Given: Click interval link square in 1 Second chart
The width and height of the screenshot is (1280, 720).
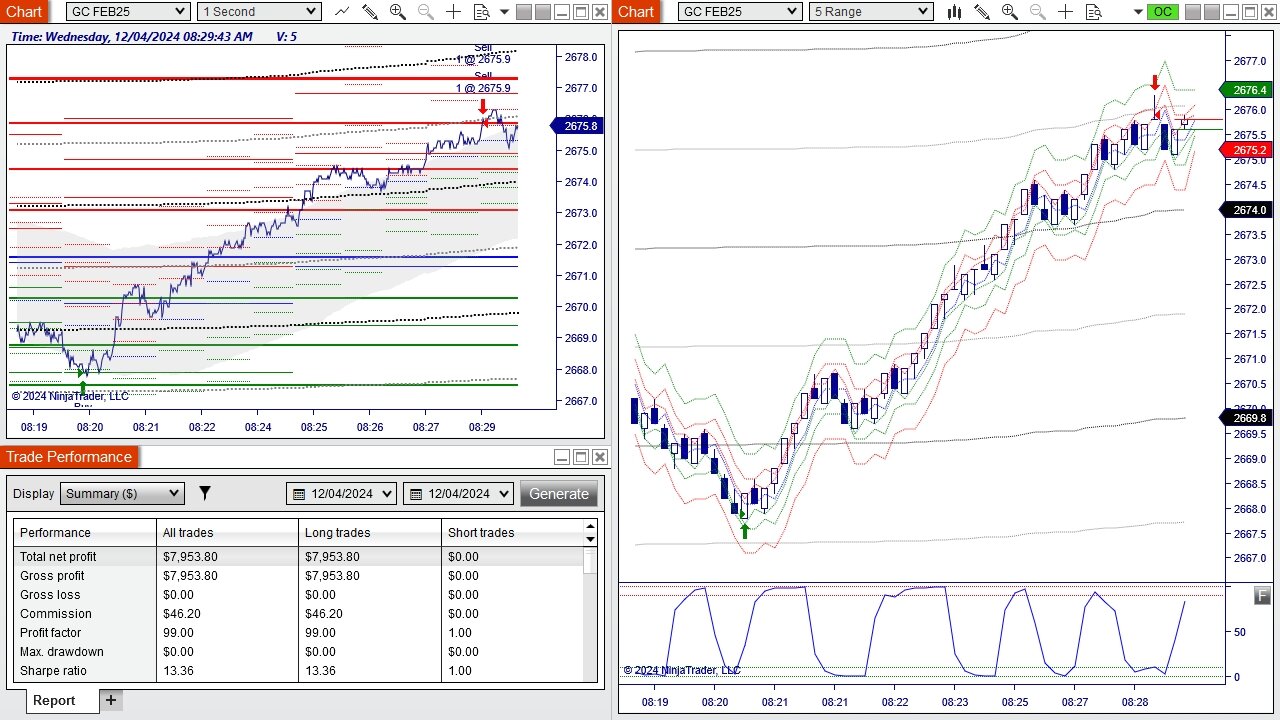Looking at the screenshot, I should tap(543, 12).
